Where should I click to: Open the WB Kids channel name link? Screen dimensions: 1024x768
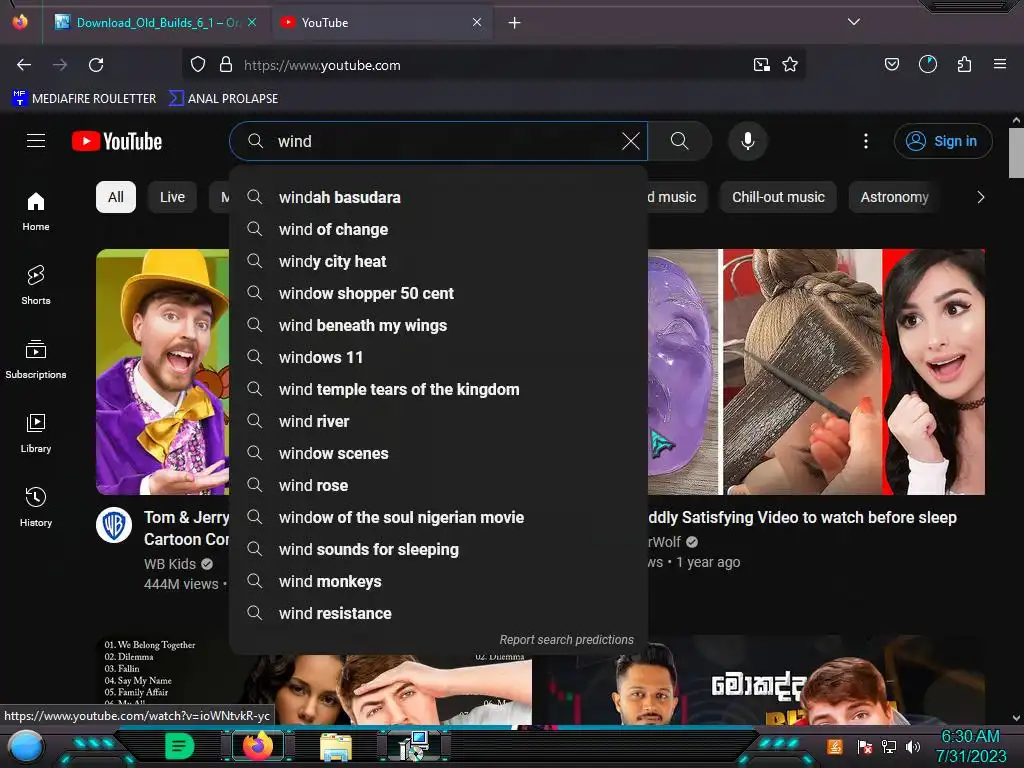point(170,564)
